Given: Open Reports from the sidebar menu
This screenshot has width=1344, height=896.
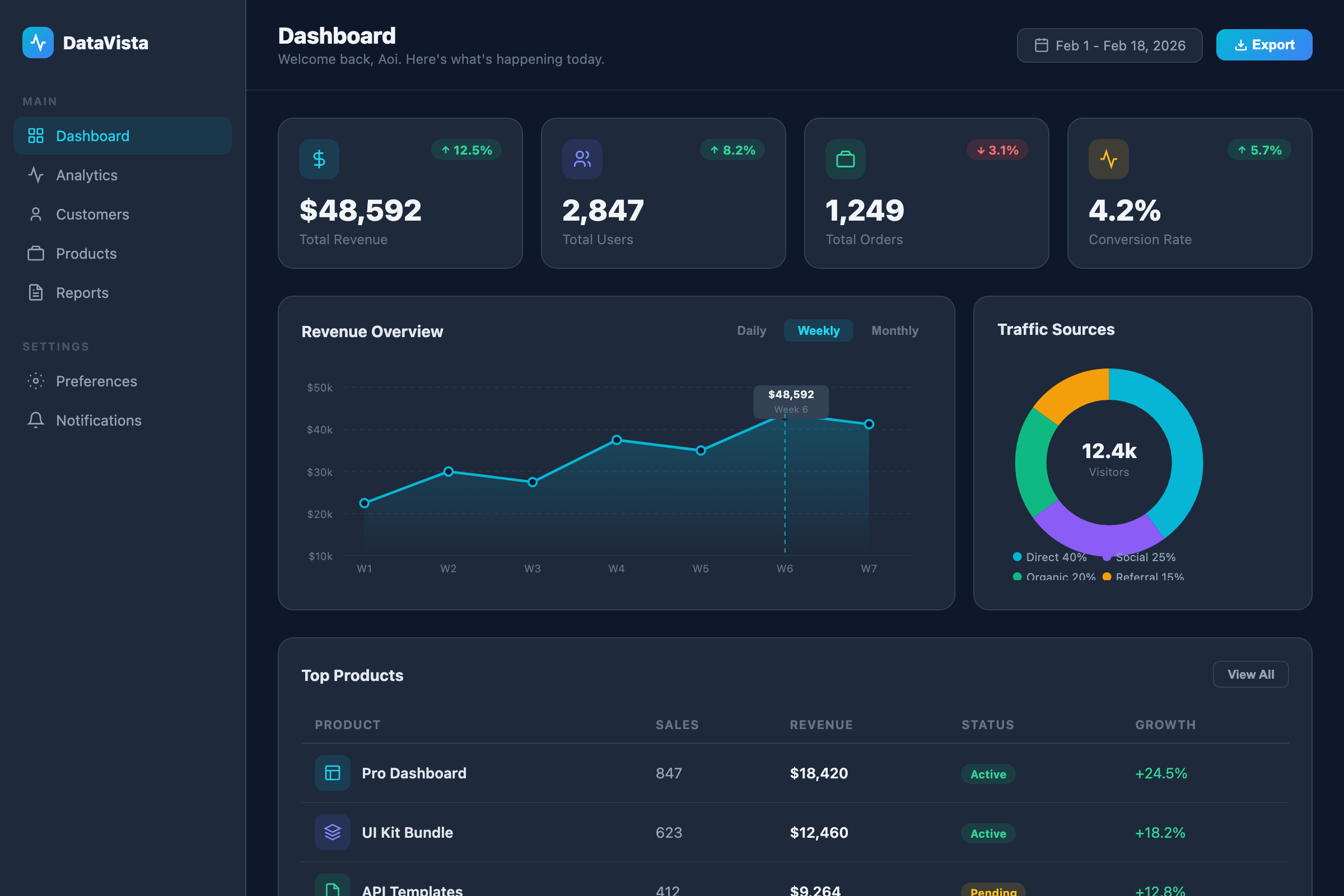Looking at the screenshot, I should point(82,292).
